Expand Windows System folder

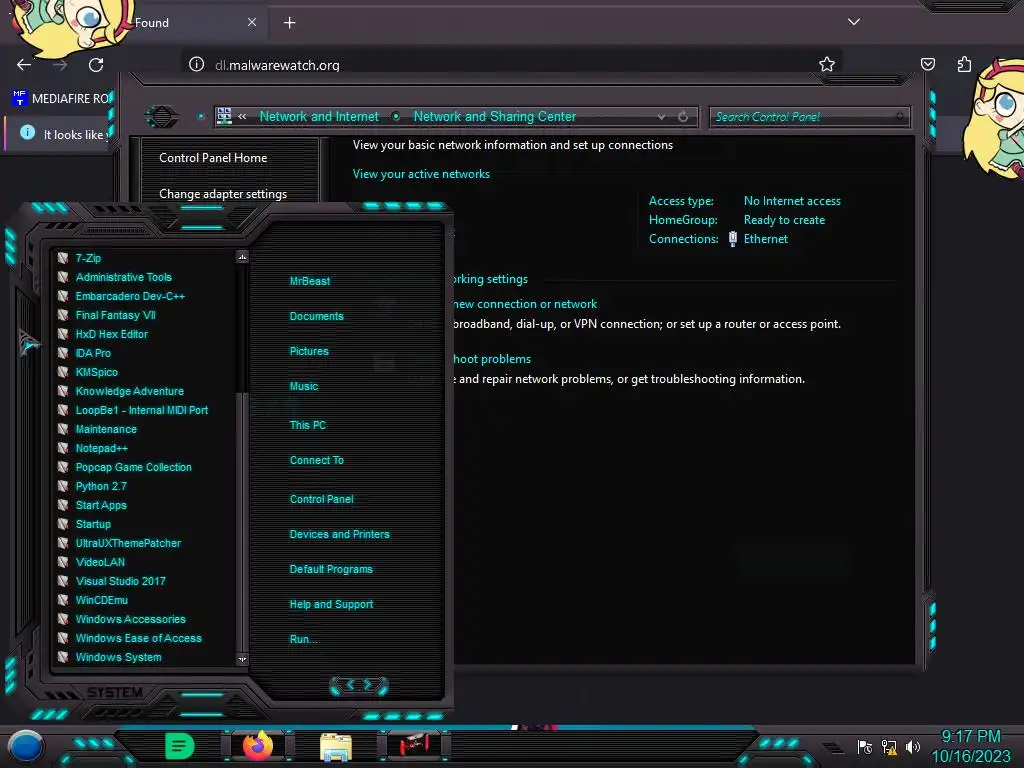[118, 657]
